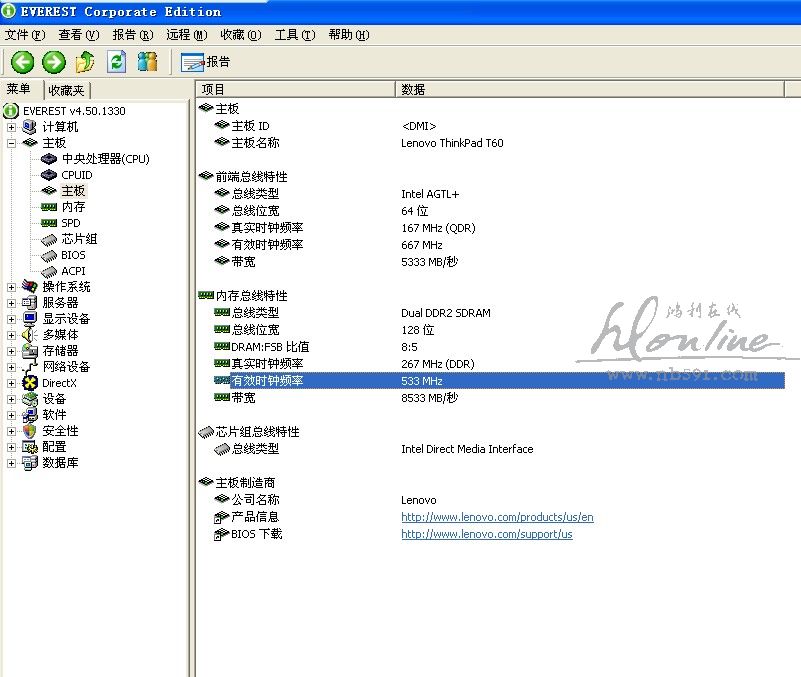Expand the DirectX tree node
The width and height of the screenshot is (801, 677).
click(12, 383)
